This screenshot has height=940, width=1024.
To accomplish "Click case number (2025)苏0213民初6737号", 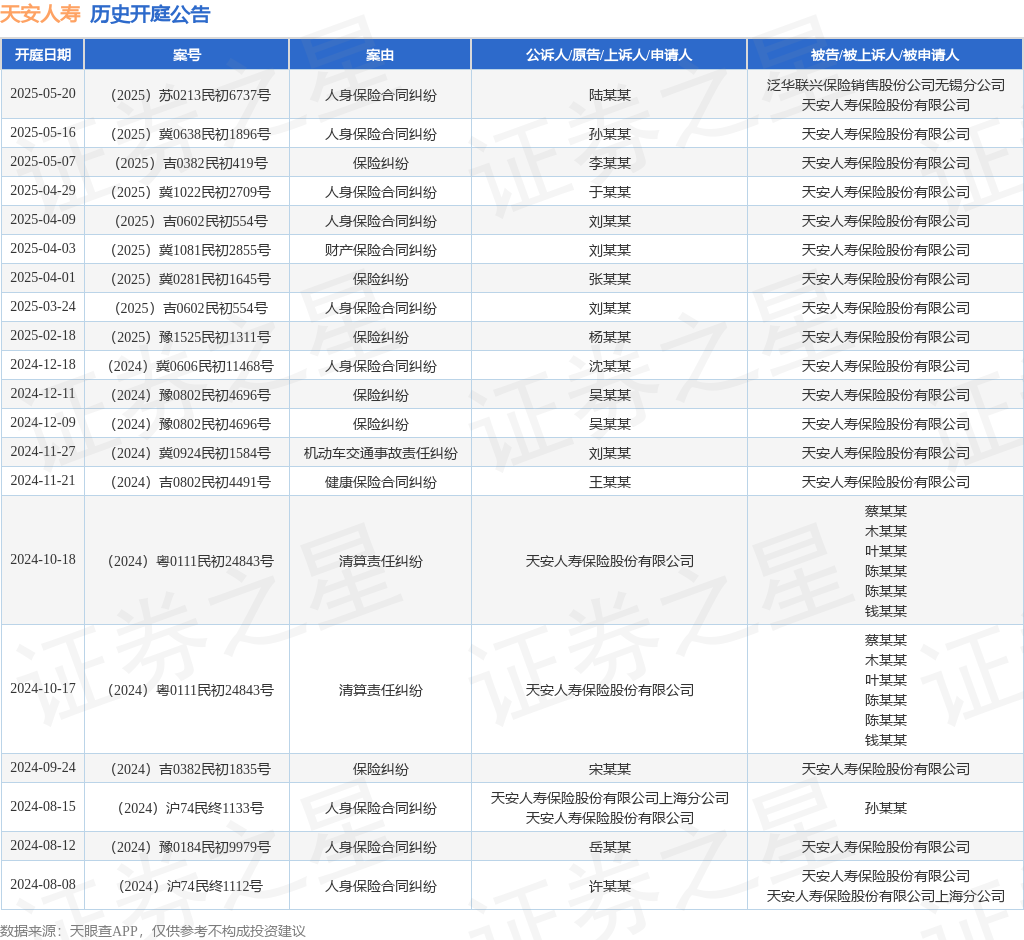I will [x=187, y=95].
